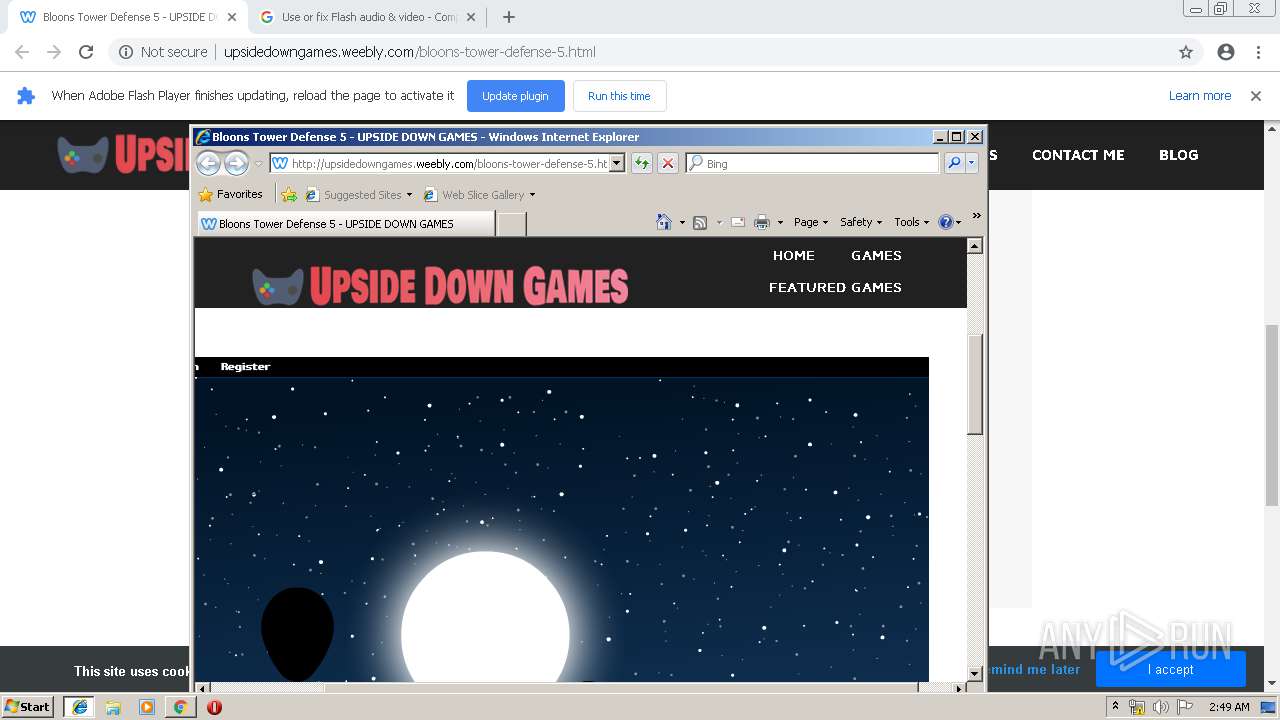
Task: Click IE vertical scrollbar down arrow
Action: tap(975, 674)
